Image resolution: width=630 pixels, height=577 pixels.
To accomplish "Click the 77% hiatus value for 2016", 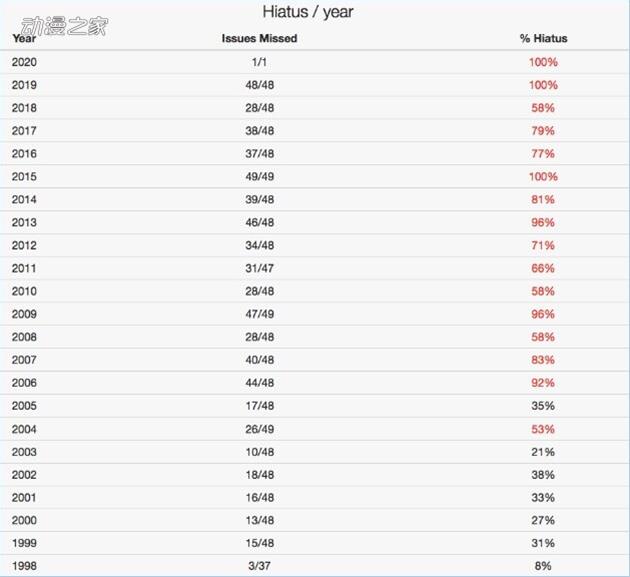I will point(543,154).
